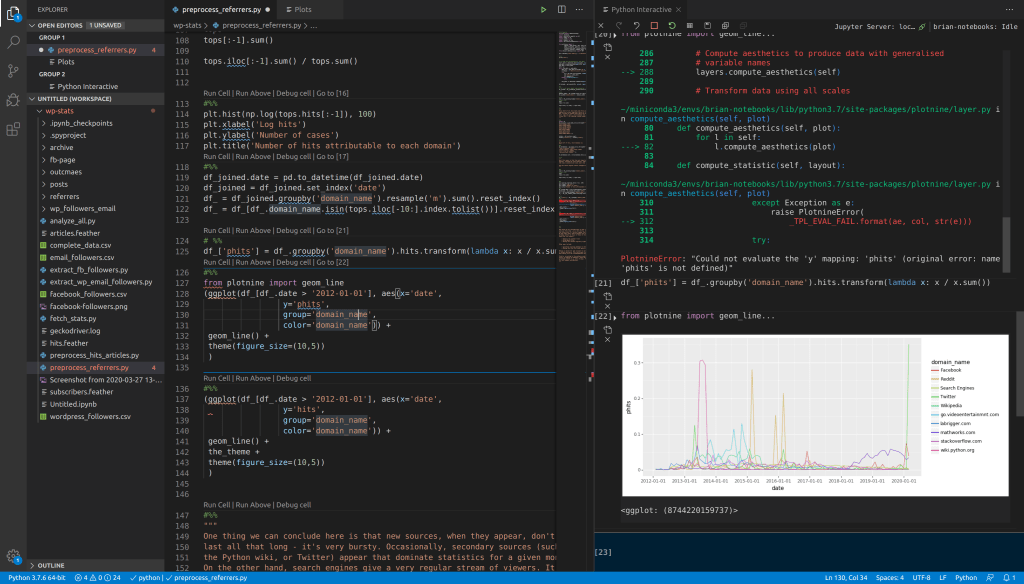Copy the source of cell [21]

tap(607, 296)
